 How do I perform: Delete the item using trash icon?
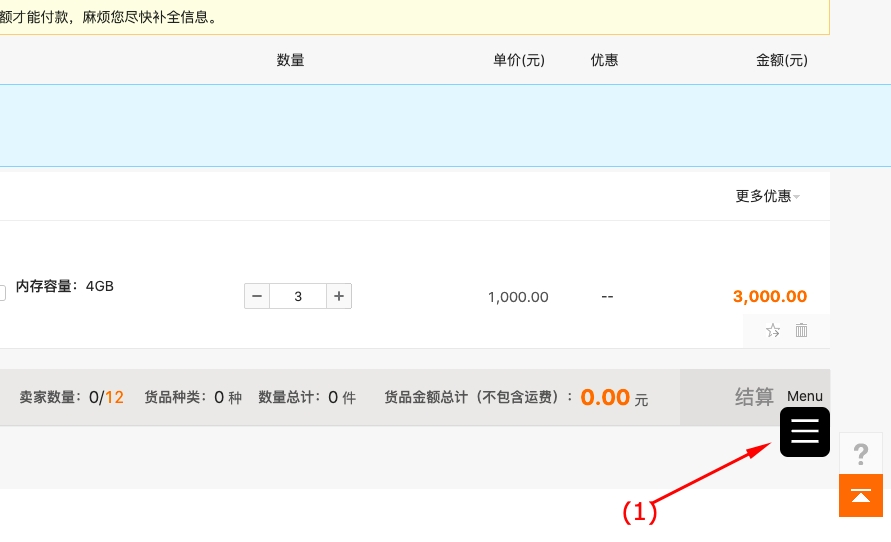point(801,330)
